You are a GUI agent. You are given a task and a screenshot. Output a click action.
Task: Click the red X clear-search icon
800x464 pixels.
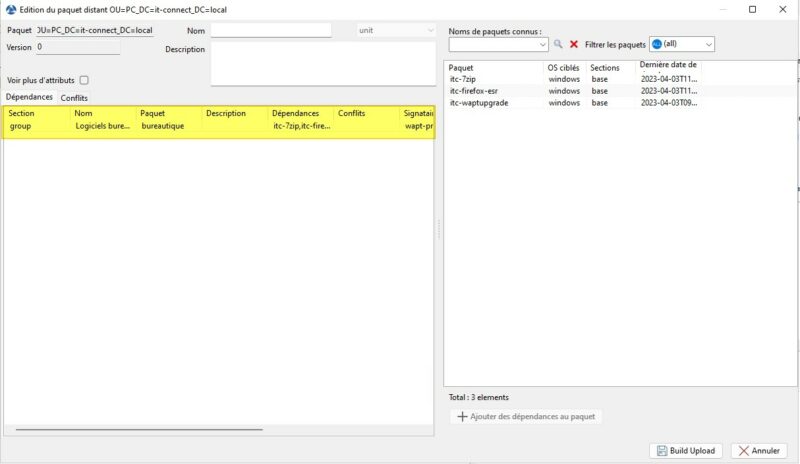pyautogui.click(x=574, y=45)
